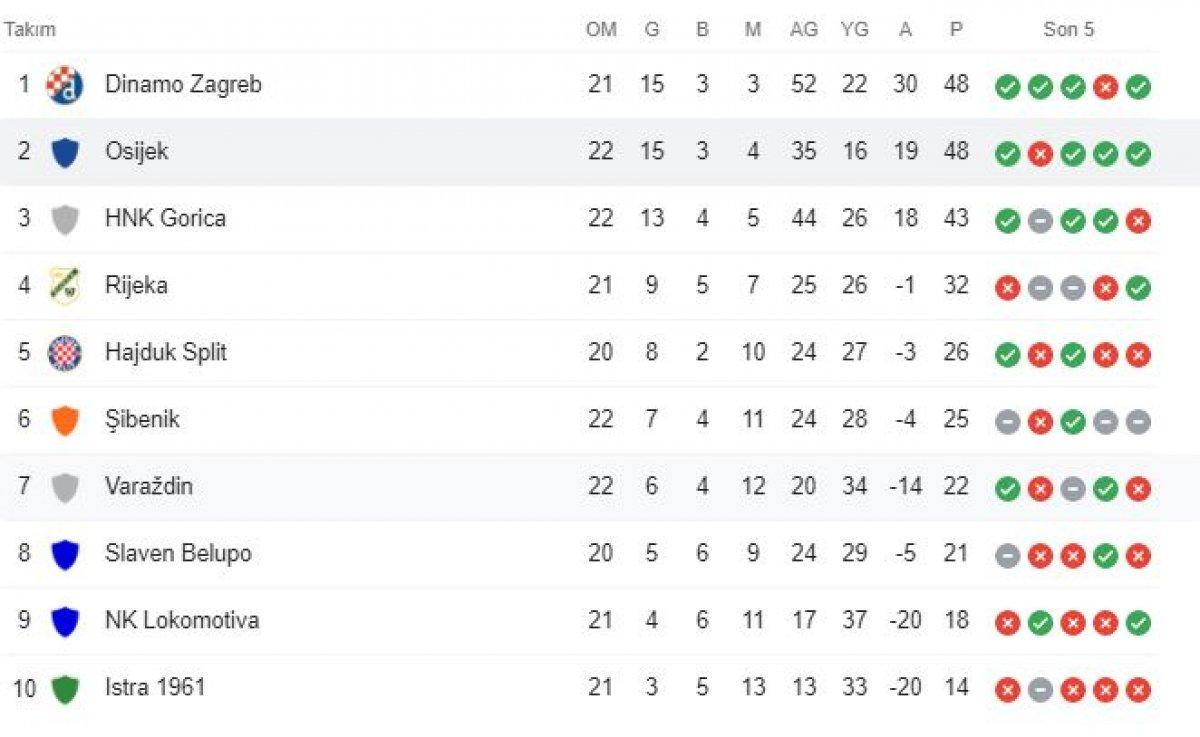
Task: Click the Rijeka club crest
Action: (x=65, y=286)
